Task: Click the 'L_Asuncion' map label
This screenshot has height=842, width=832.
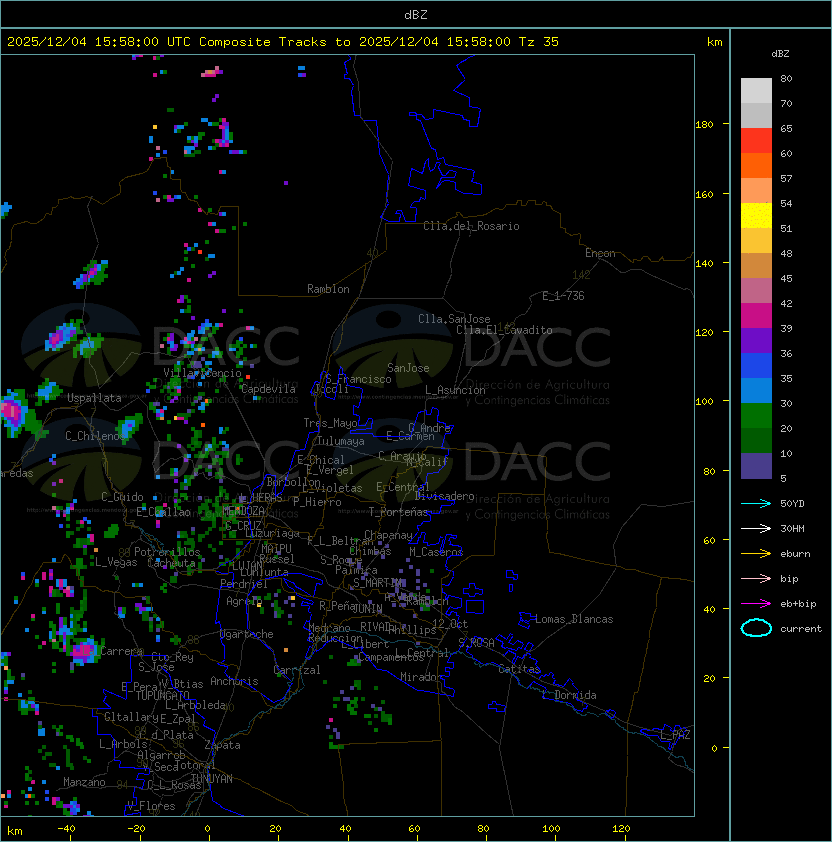Action: coord(455,390)
